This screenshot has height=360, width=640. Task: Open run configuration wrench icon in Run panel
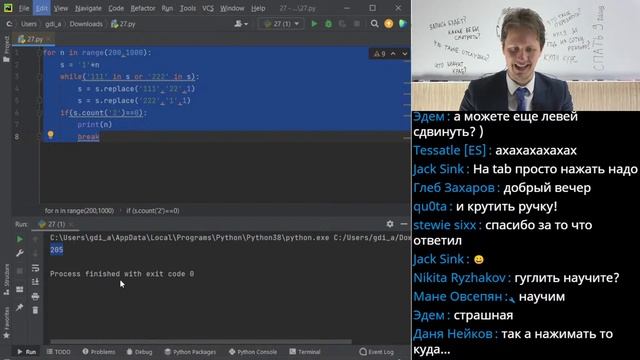pyautogui.click(x=20, y=253)
